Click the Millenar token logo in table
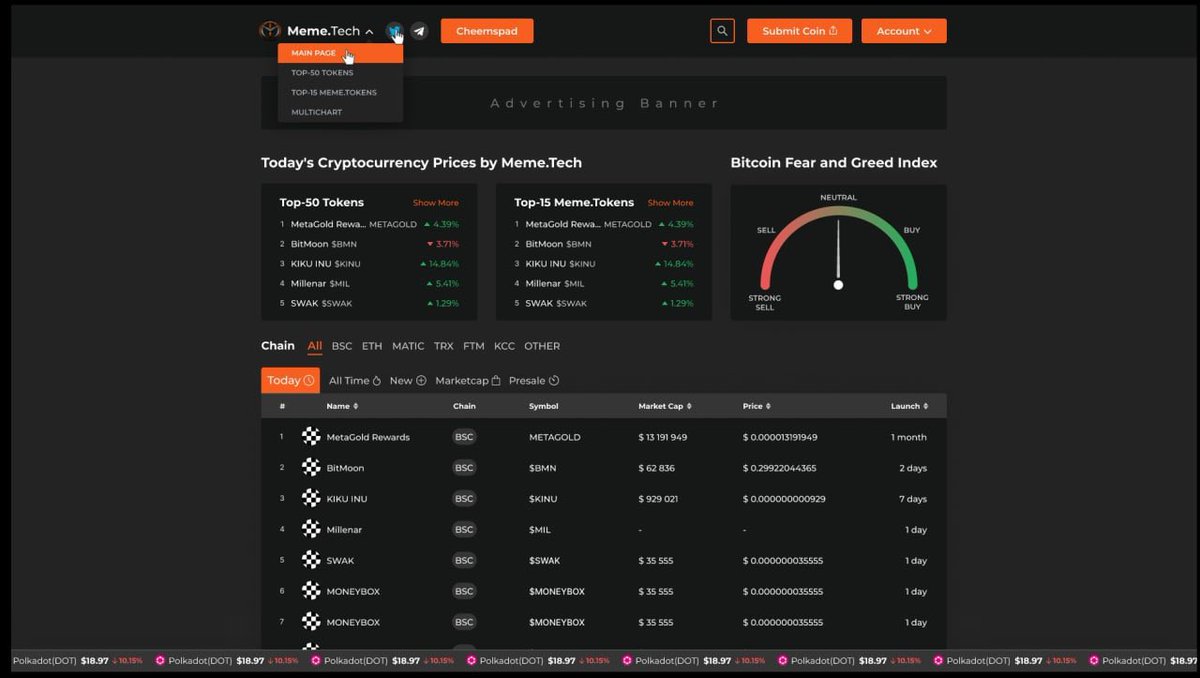 (x=311, y=530)
